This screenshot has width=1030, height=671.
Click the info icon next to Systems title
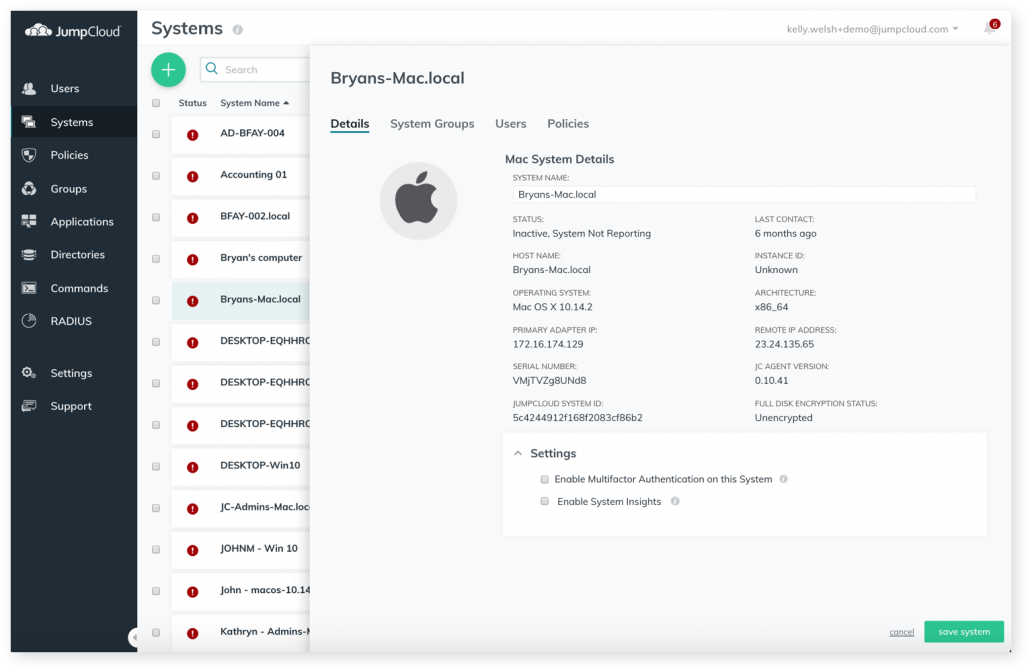coord(238,30)
